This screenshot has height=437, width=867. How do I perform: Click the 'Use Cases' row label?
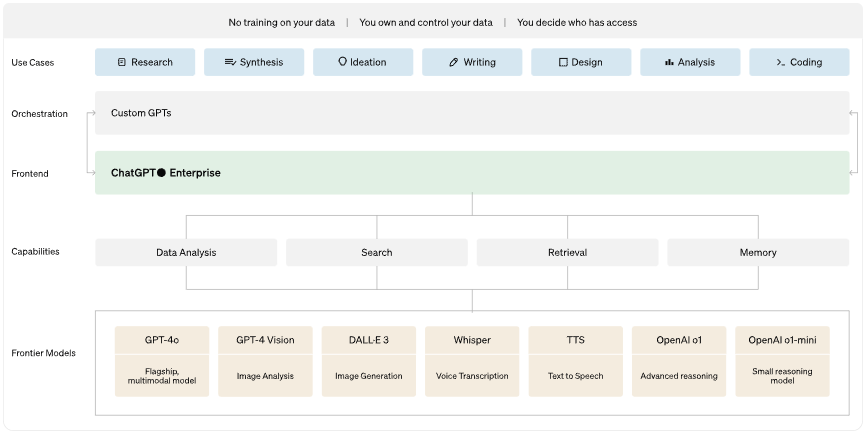[x=33, y=63]
